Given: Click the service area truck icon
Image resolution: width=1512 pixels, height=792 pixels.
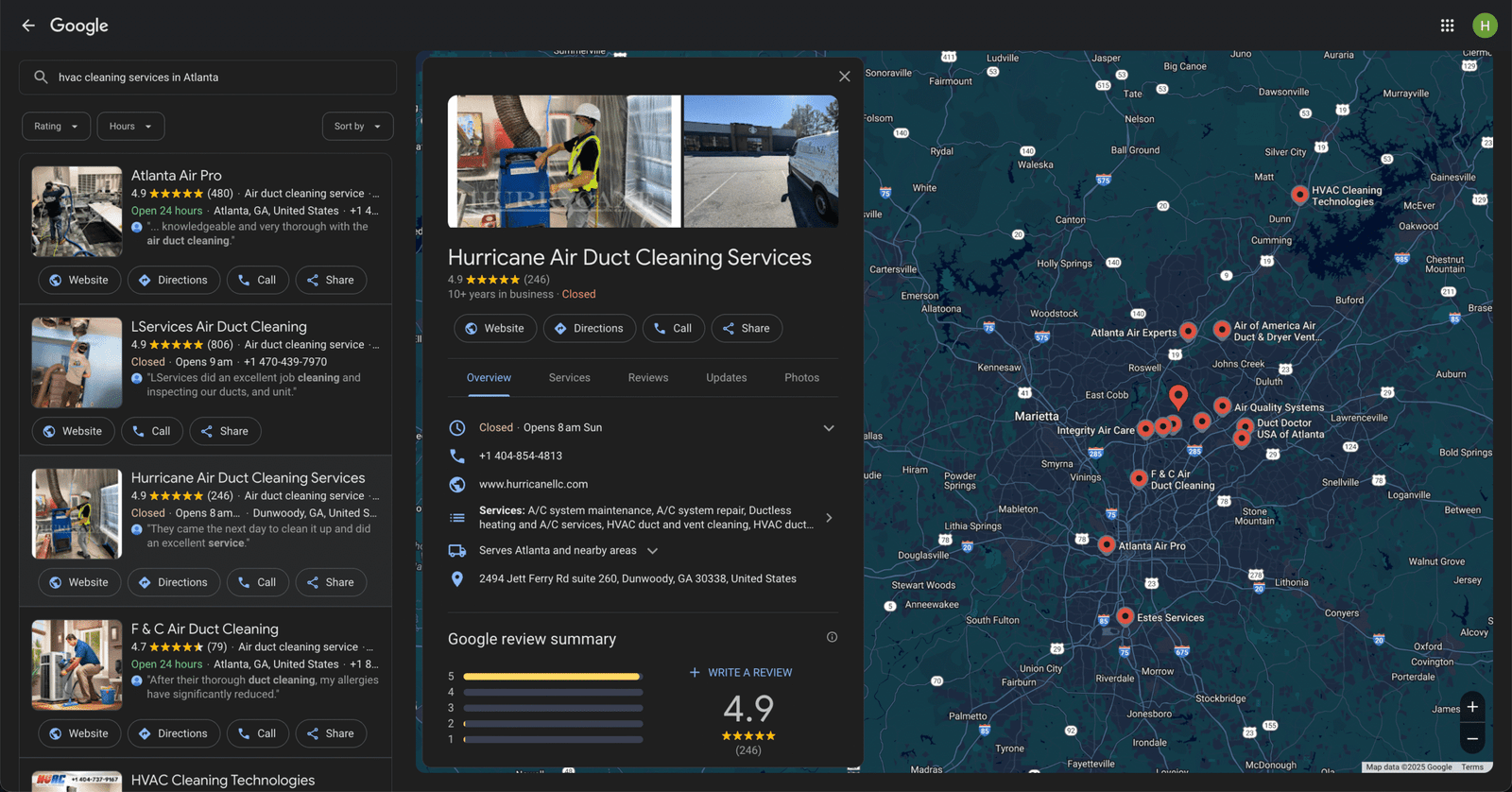Looking at the screenshot, I should 457,550.
